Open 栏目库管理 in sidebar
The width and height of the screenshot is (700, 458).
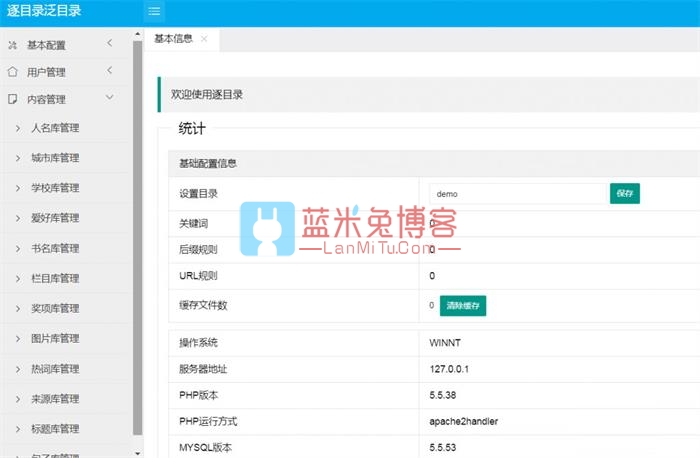55,279
